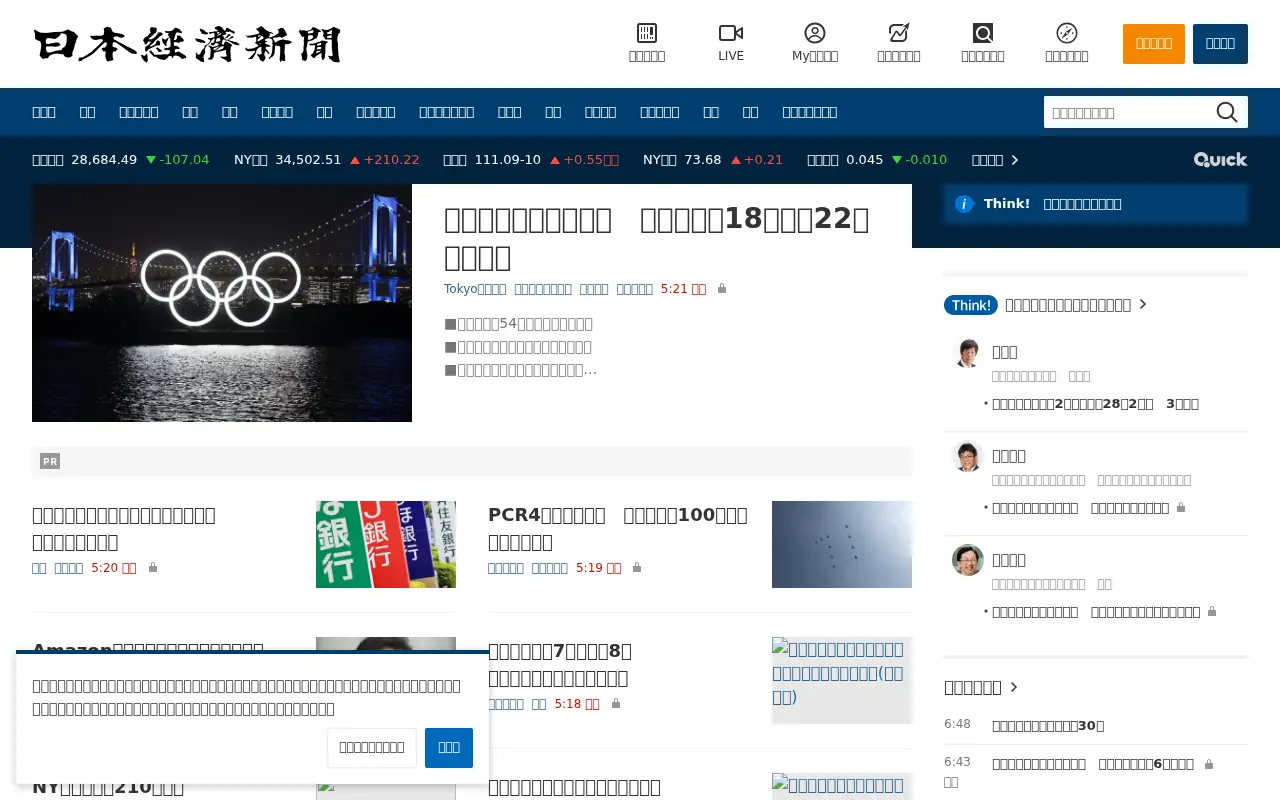Click the orange button in header
Screen dimensions: 1280x800
(x=1154, y=44)
